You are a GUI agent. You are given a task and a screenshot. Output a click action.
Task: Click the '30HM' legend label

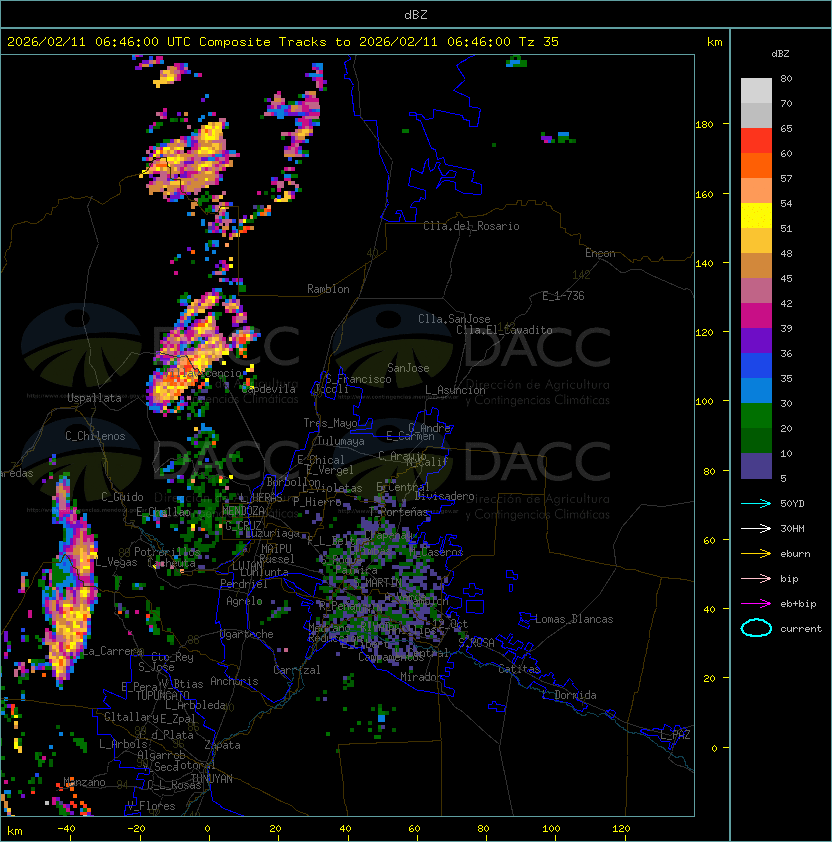[x=792, y=528]
